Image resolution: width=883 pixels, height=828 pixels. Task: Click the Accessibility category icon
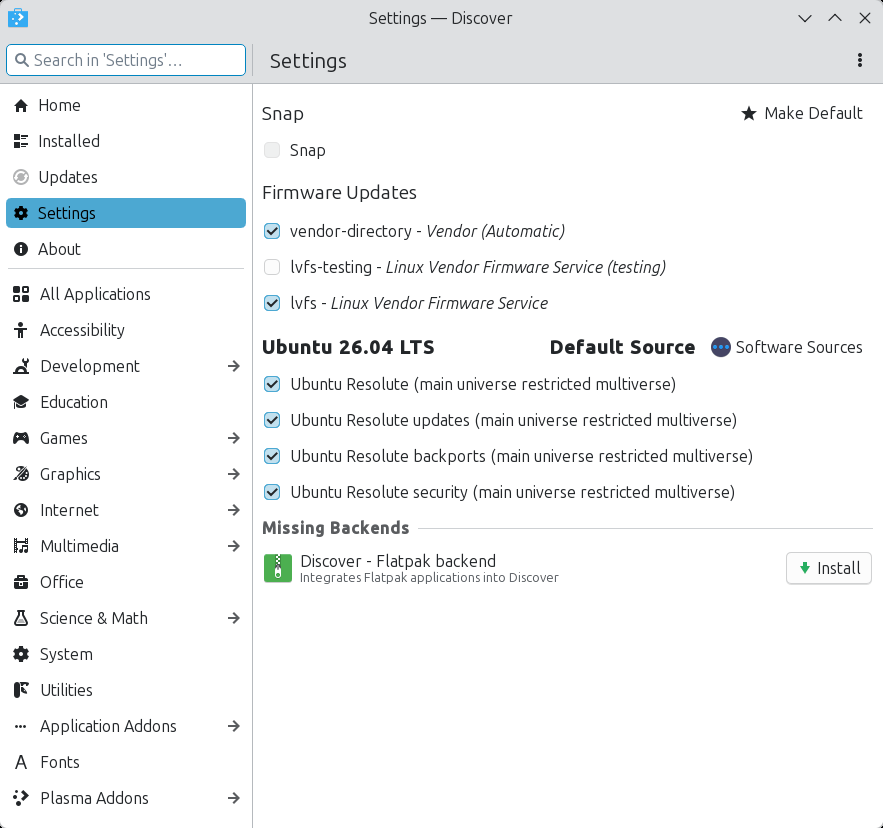pos(21,331)
